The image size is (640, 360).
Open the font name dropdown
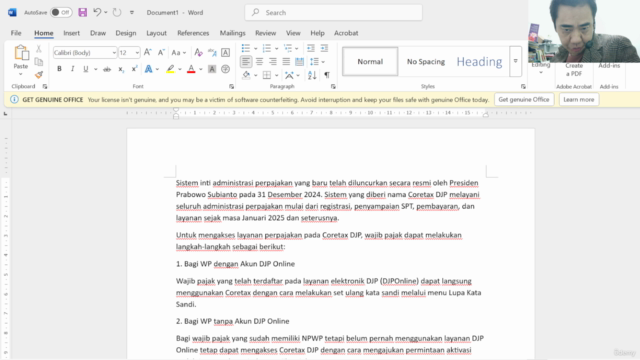(x=114, y=53)
